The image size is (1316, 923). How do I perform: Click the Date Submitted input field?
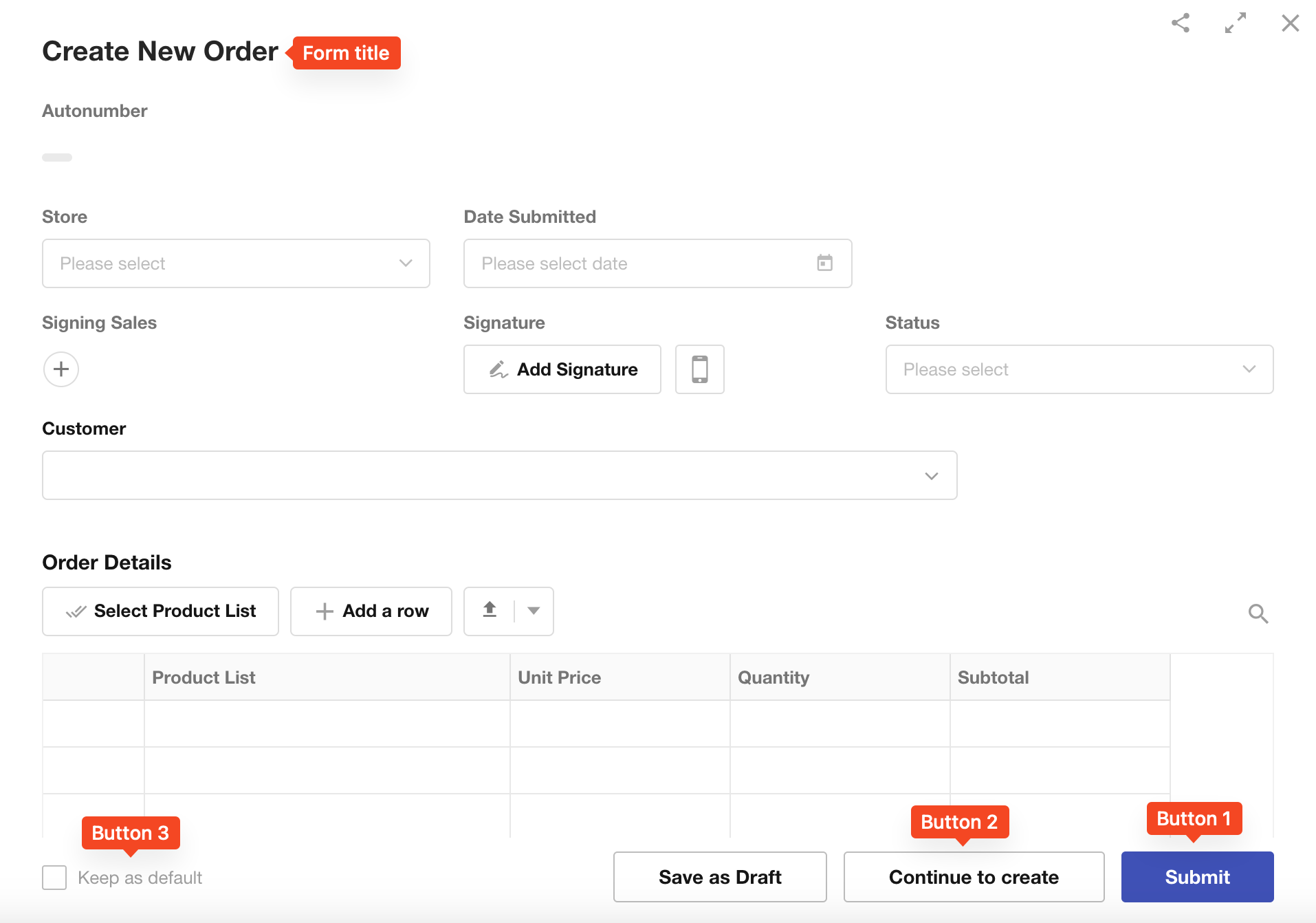639,263
